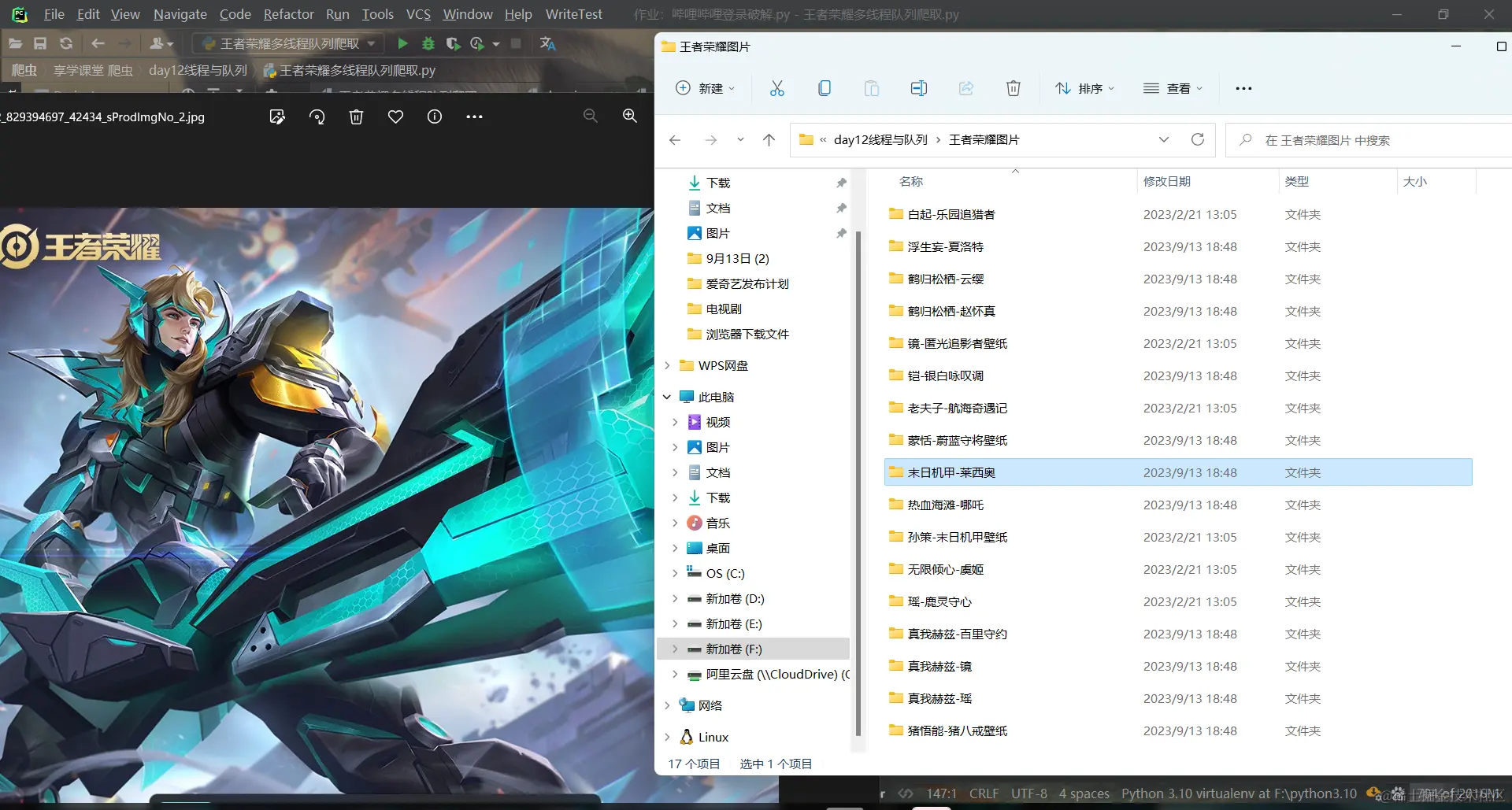
Task: Open the 排序 sort dropdown
Action: click(x=1085, y=88)
